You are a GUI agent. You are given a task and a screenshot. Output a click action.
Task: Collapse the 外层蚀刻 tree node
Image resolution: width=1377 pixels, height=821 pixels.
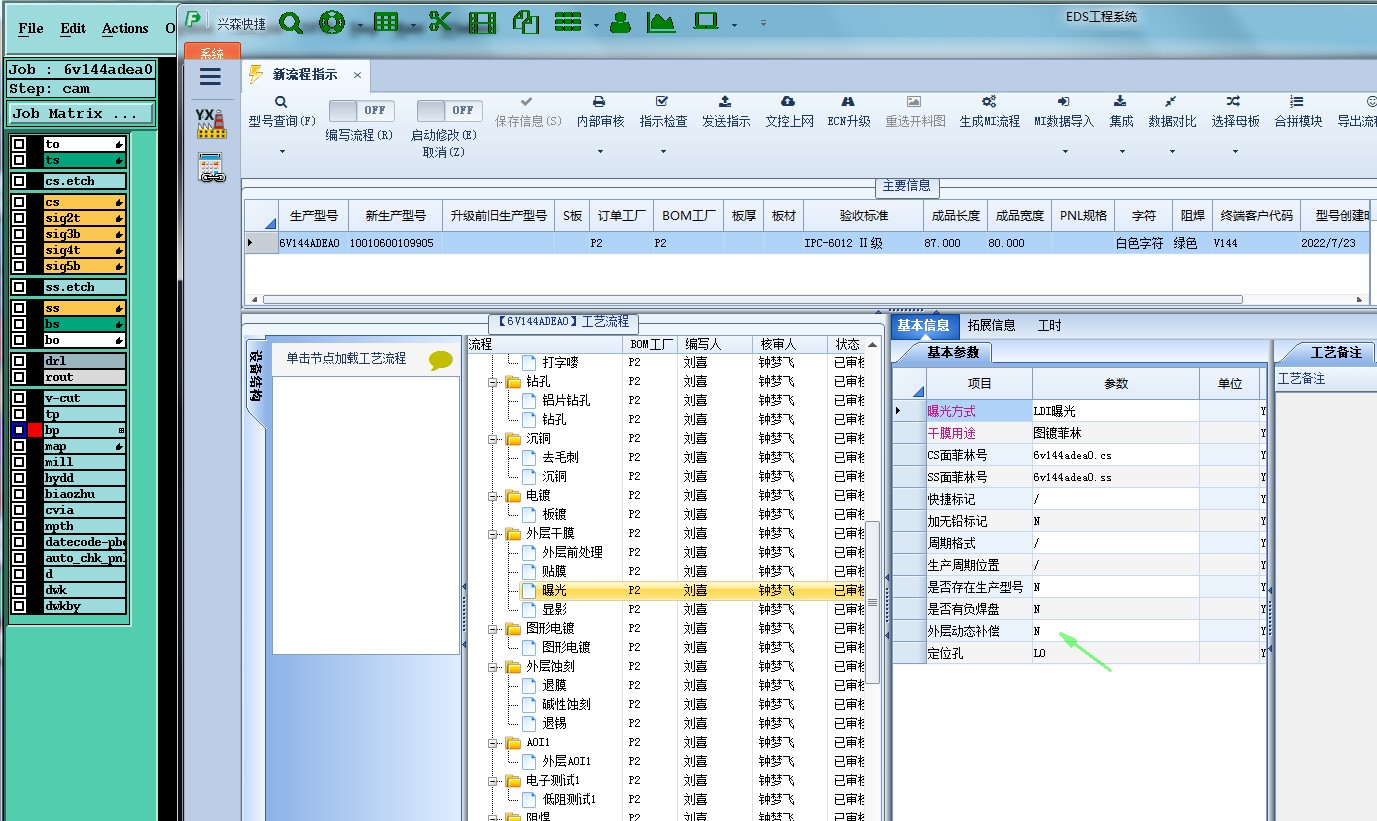(493, 667)
